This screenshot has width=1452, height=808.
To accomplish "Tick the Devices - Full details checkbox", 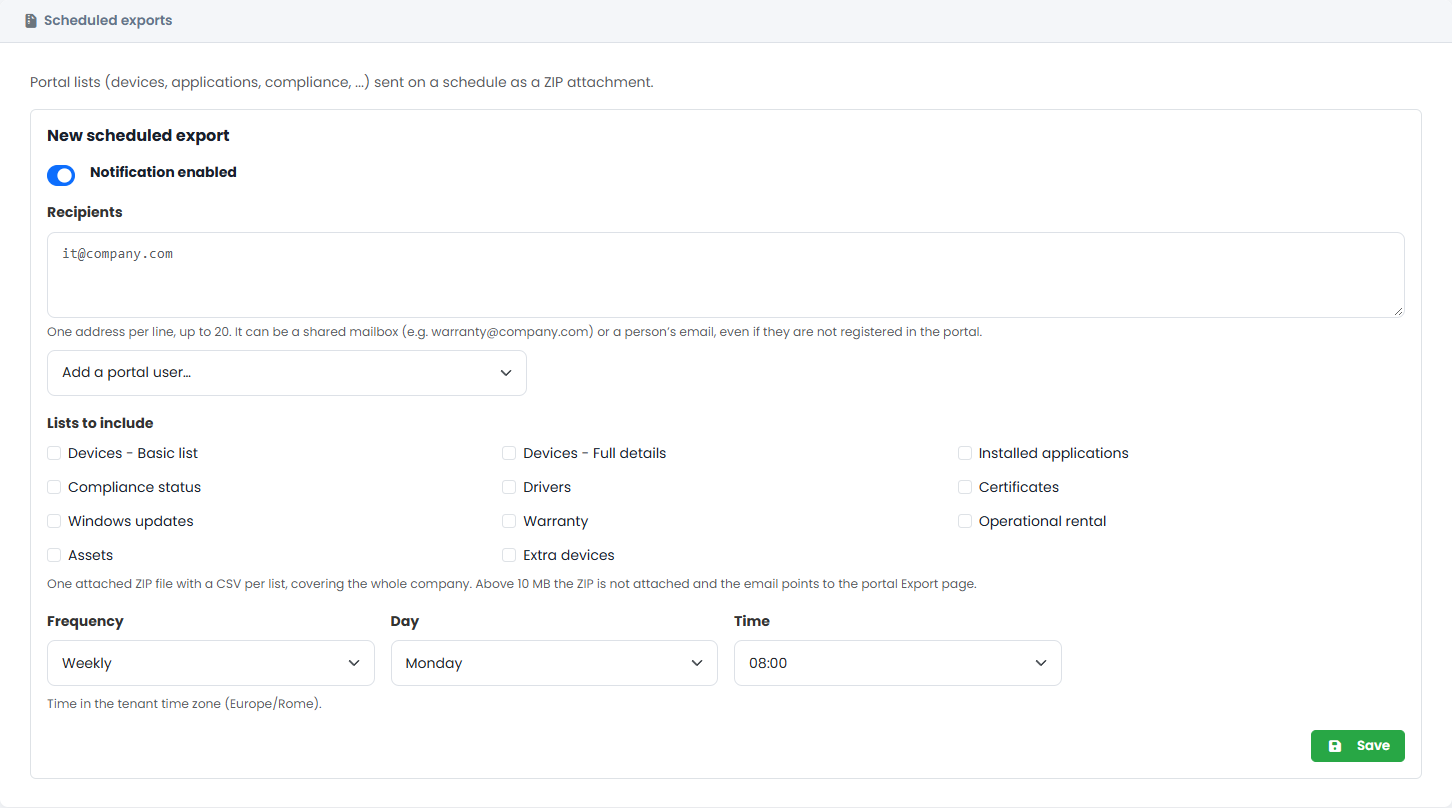I will (509, 453).
